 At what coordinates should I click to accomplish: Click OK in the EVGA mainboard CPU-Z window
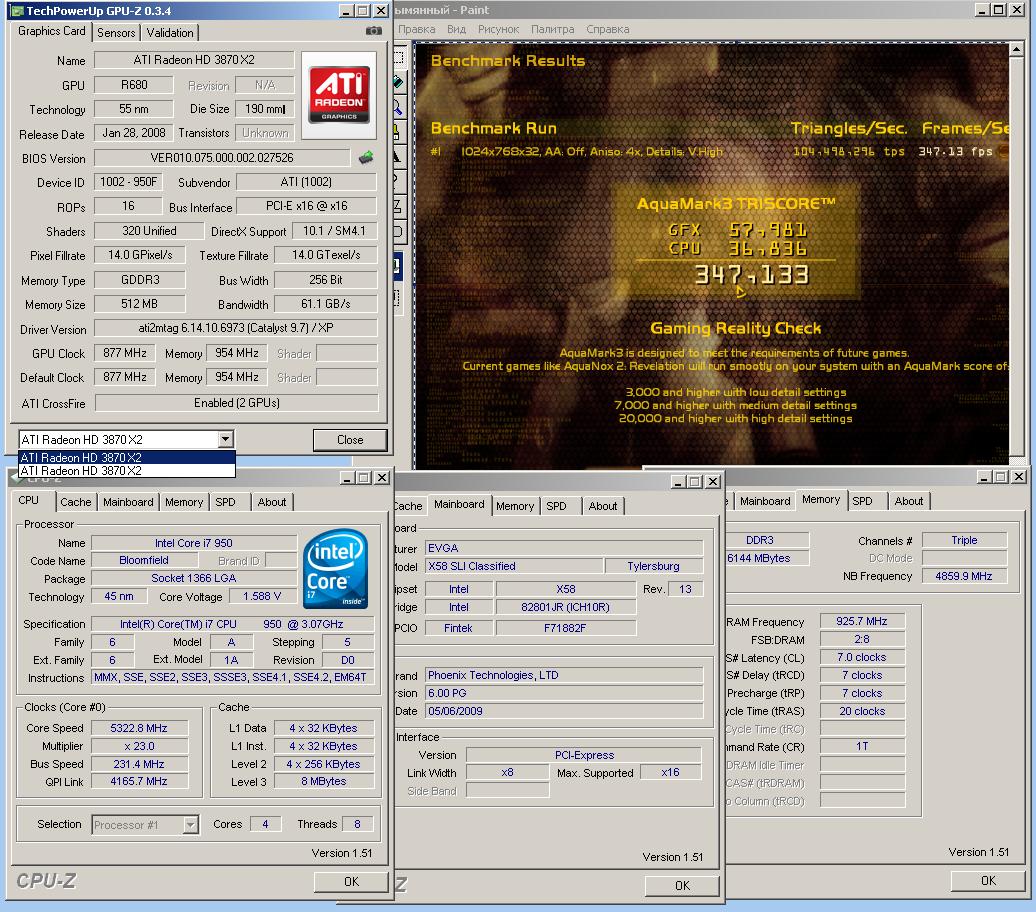coord(682,886)
